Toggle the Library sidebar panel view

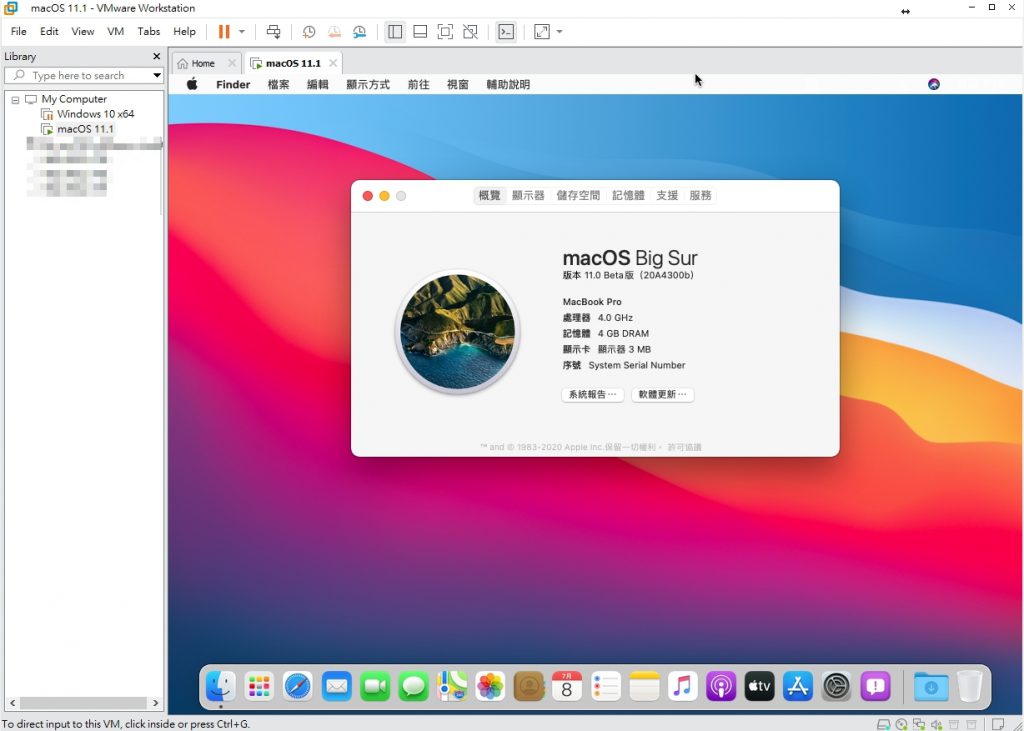tap(395, 32)
